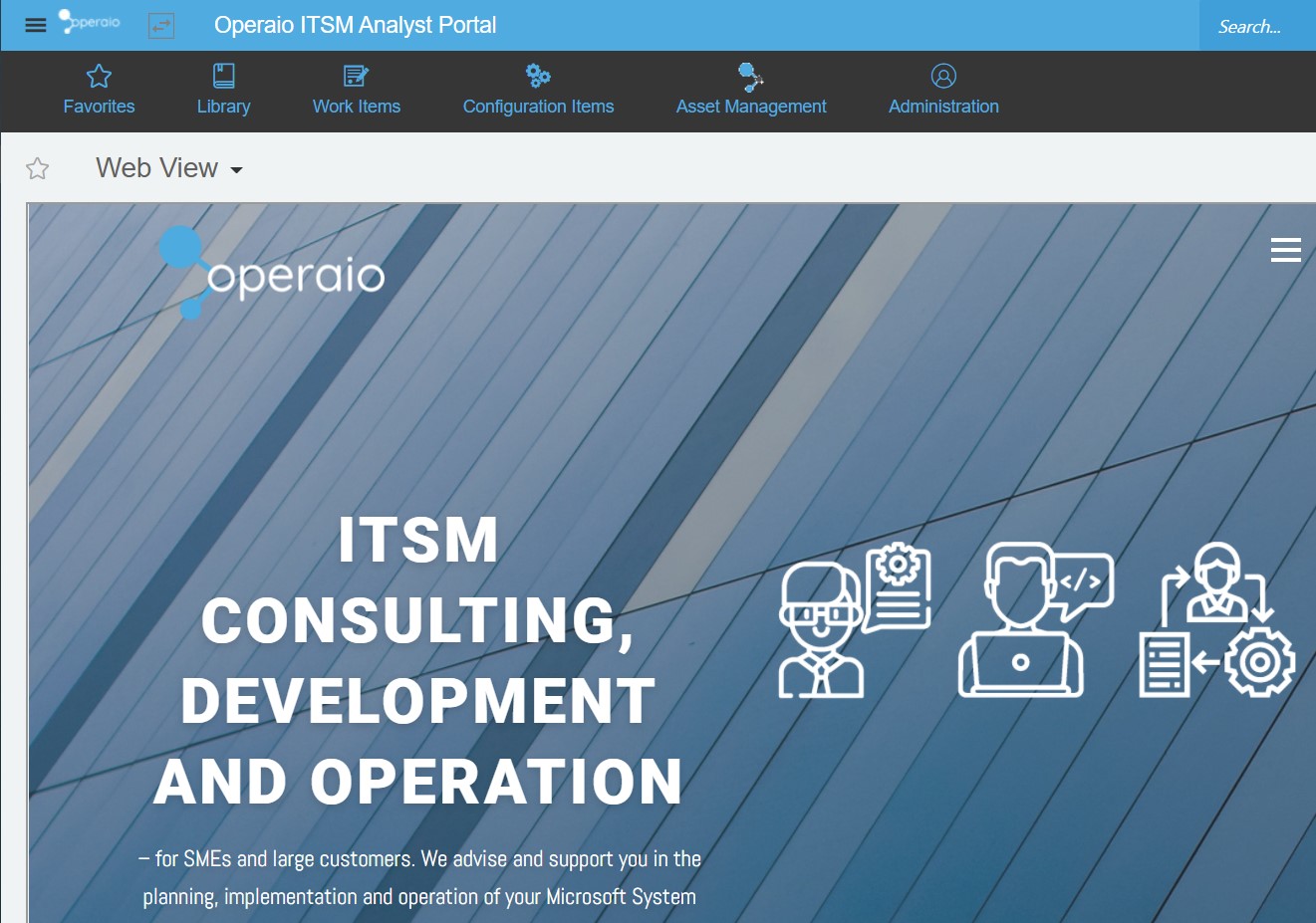Click the swap arrows icon beside the header logo
This screenshot has width=1316, height=923.
[x=161, y=26]
